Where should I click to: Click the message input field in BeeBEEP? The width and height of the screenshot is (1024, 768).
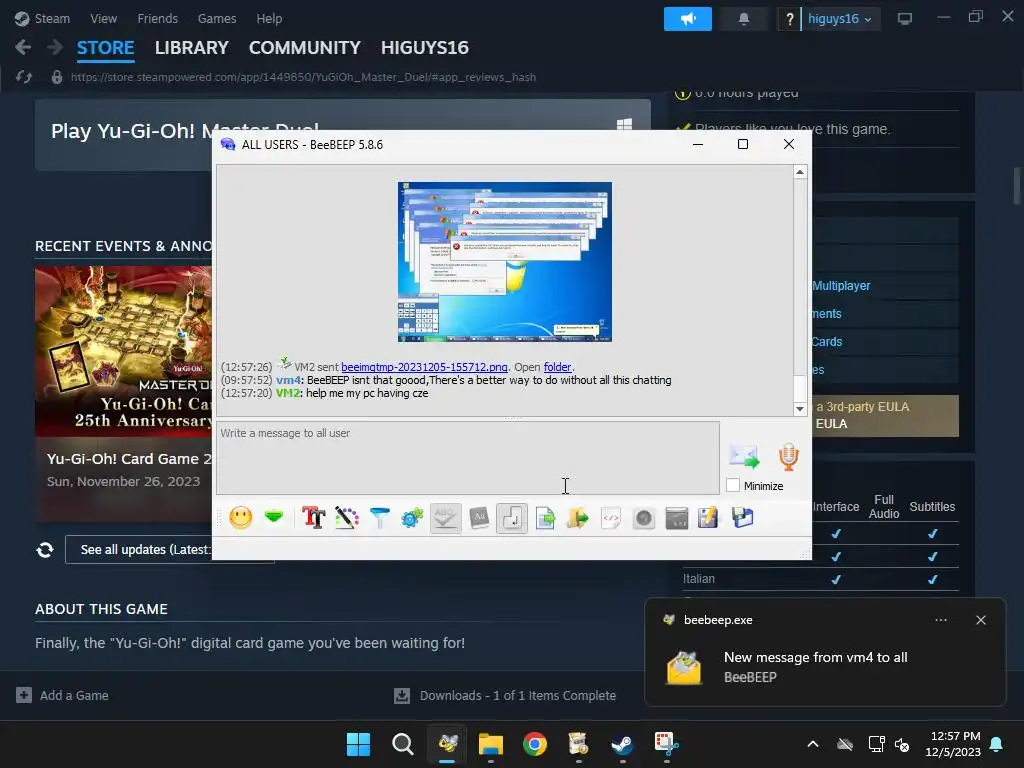point(468,458)
